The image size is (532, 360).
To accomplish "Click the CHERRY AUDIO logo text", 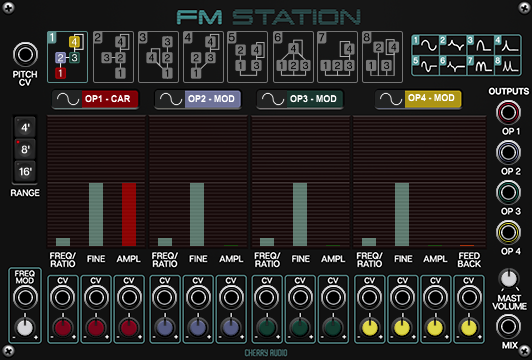I will click(x=266, y=353).
